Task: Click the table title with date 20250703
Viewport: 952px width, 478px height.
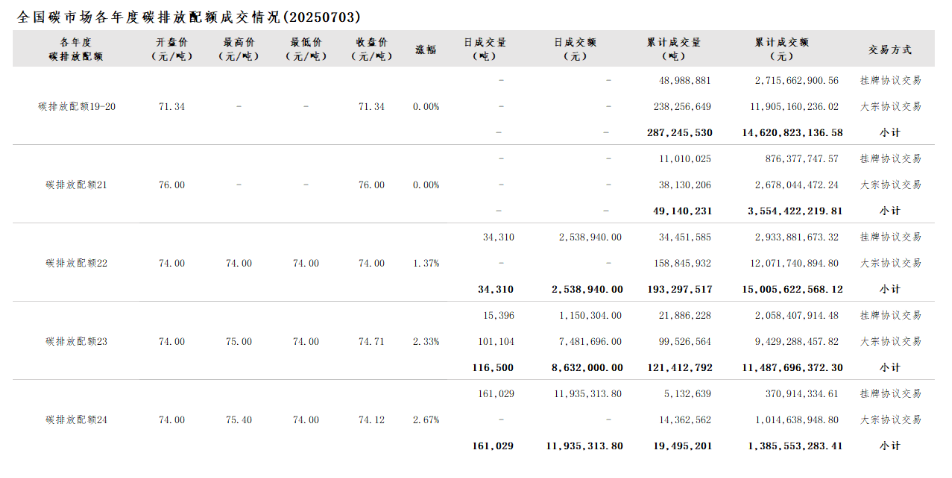Action: (x=190, y=17)
